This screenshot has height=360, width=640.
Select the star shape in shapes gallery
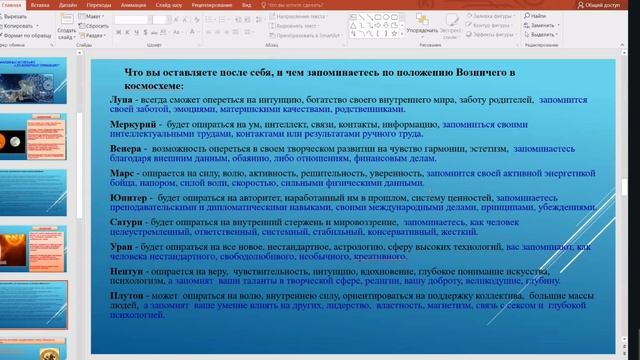coord(394,33)
